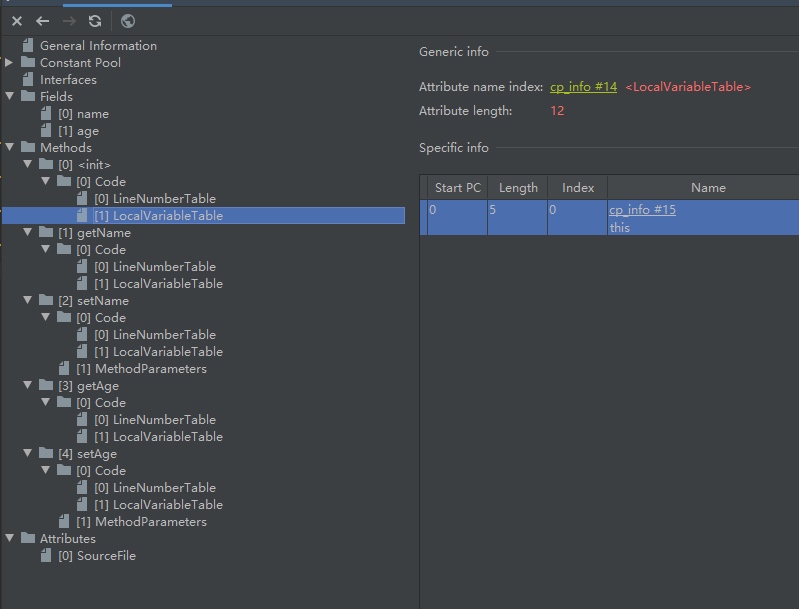Click the Attribute length value 12
Image resolution: width=799 pixels, height=609 pixels.
(x=557, y=111)
